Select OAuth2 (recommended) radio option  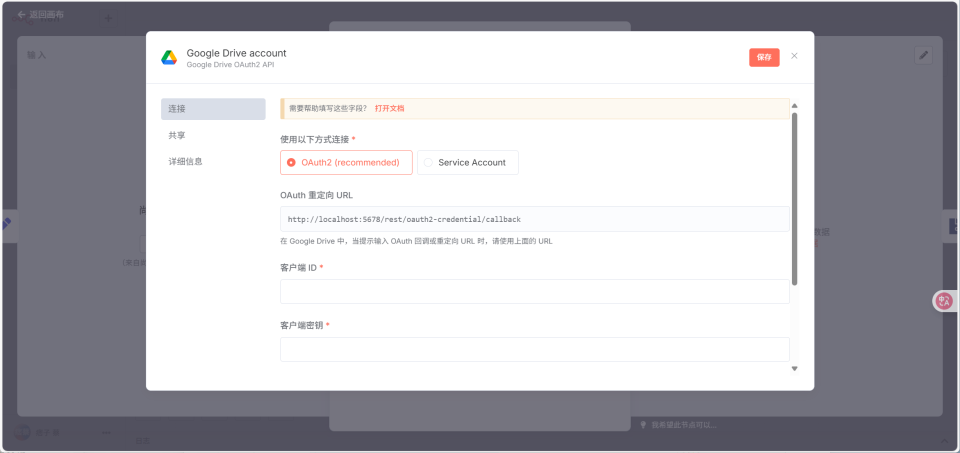[x=347, y=163]
